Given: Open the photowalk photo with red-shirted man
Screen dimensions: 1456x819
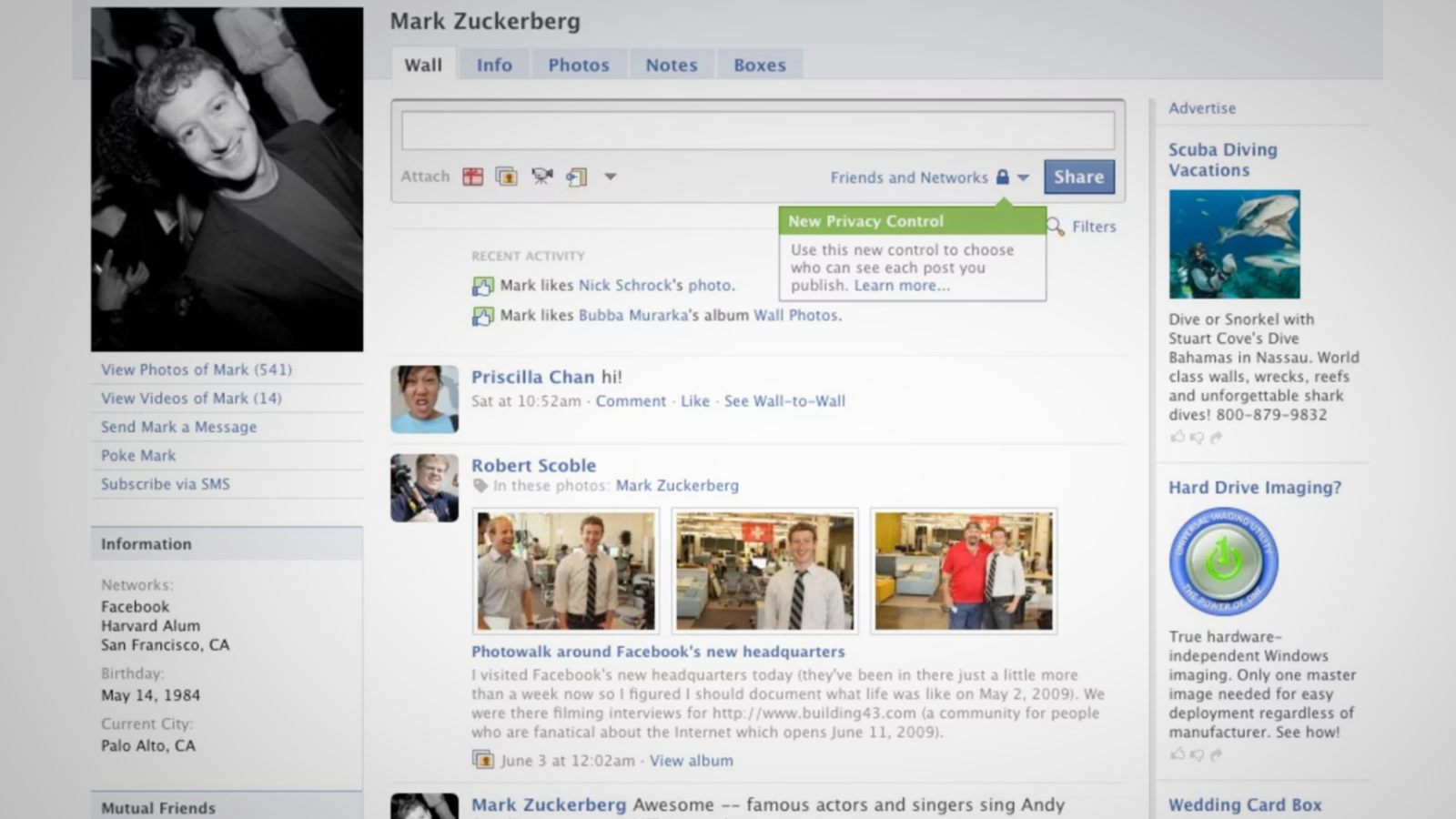Looking at the screenshot, I should click(x=964, y=571).
